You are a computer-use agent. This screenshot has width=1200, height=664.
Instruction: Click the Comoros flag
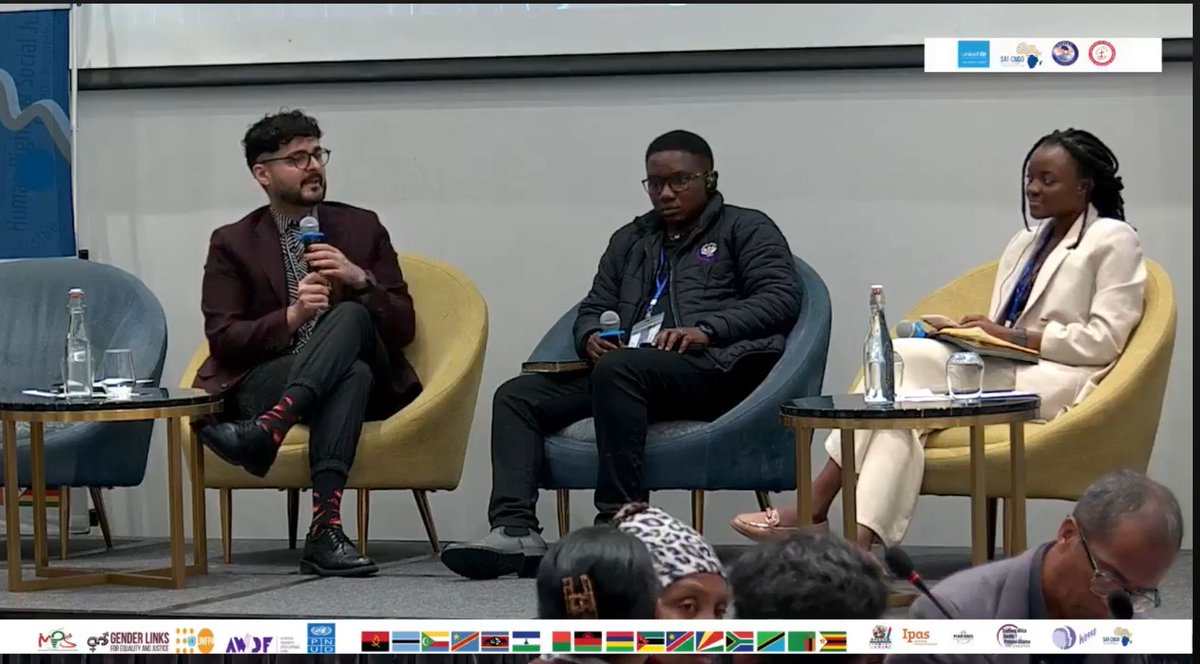click(x=435, y=641)
